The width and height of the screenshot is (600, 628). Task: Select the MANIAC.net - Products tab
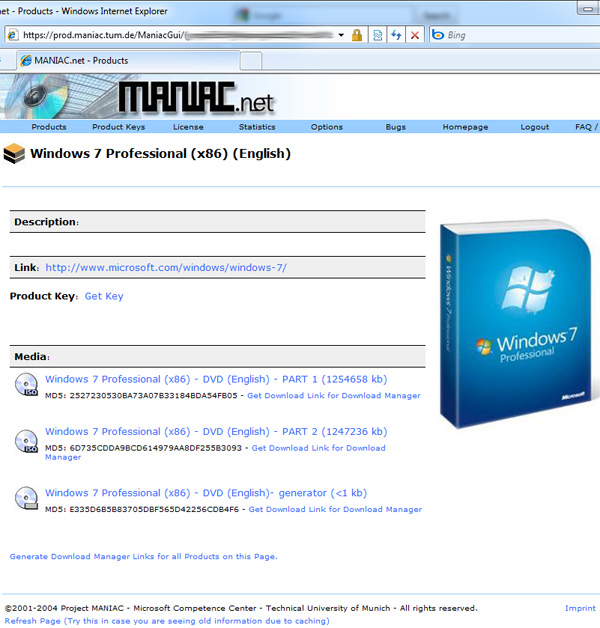(128, 60)
